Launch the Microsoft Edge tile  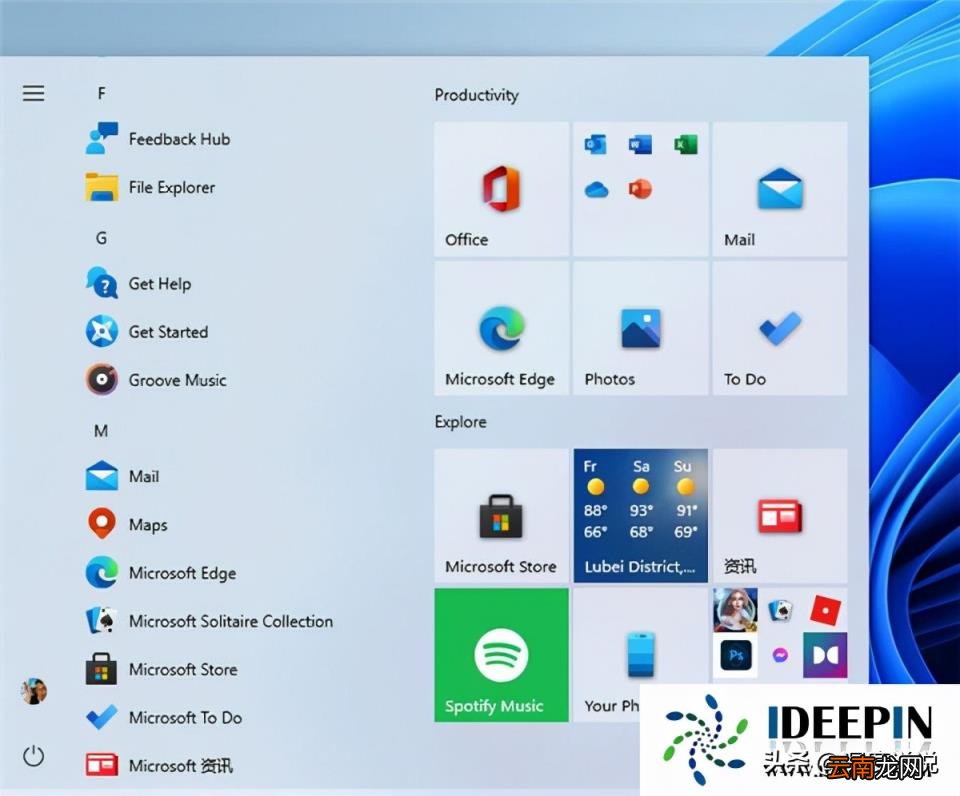coord(501,328)
